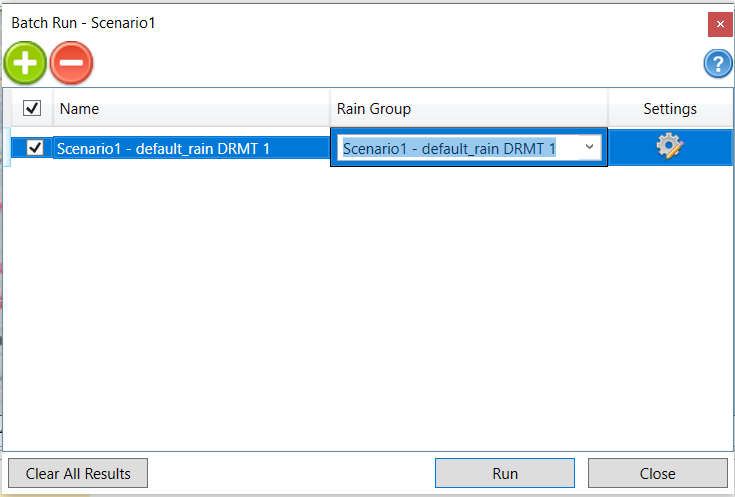Close the Batch Run window with the red X
735x497 pixels.
tap(719, 23)
